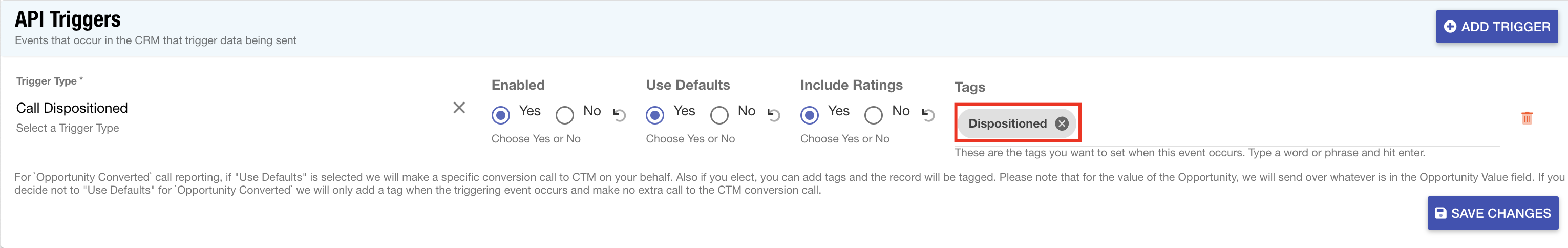Click the API Triggers heading
The height and width of the screenshot is (248, 1568).
[x=68, y=19]
